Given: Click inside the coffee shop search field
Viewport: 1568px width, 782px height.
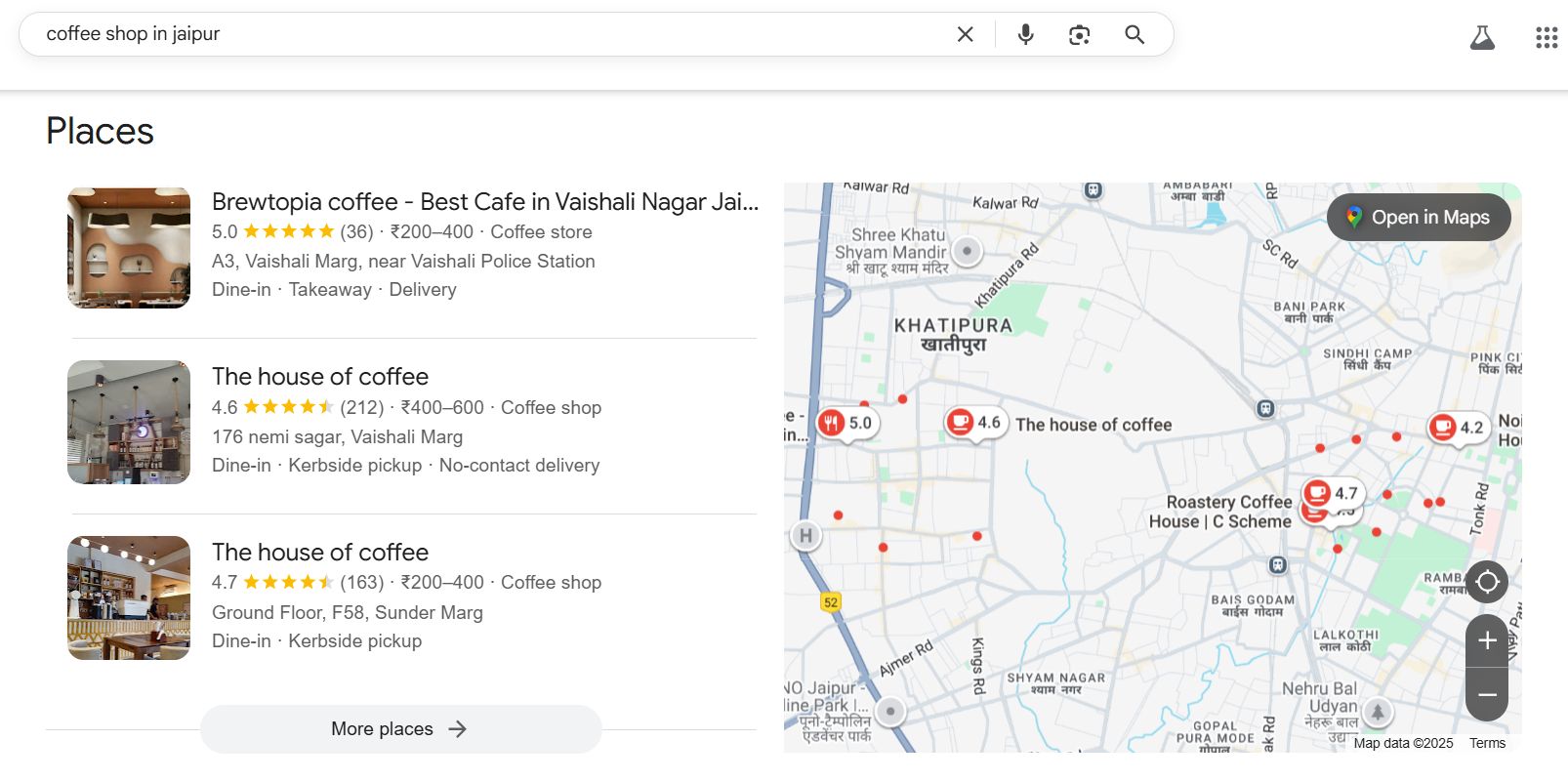Looking at the screenshot, I should [x=488, y=34].
